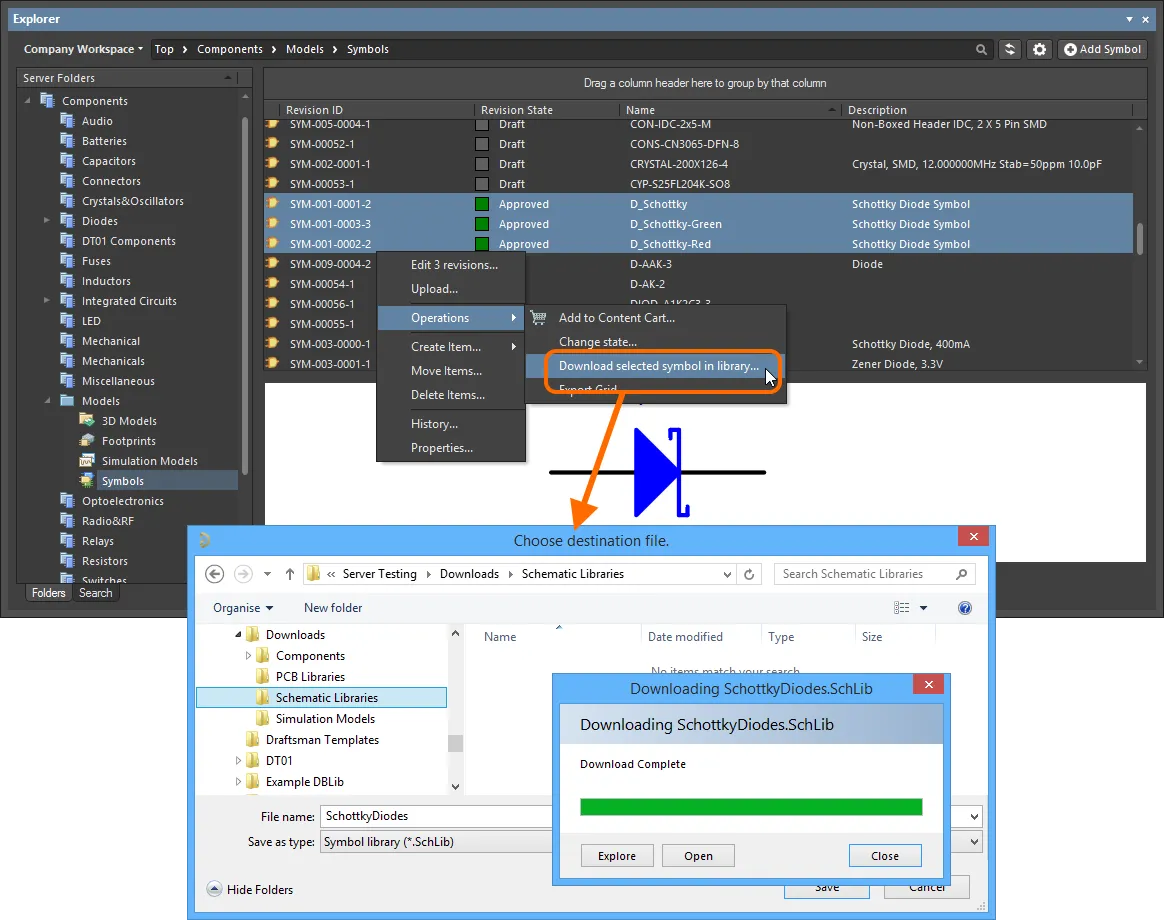Open the Organise dropdown menu
1164x920 pixels.
pos(243,608)
